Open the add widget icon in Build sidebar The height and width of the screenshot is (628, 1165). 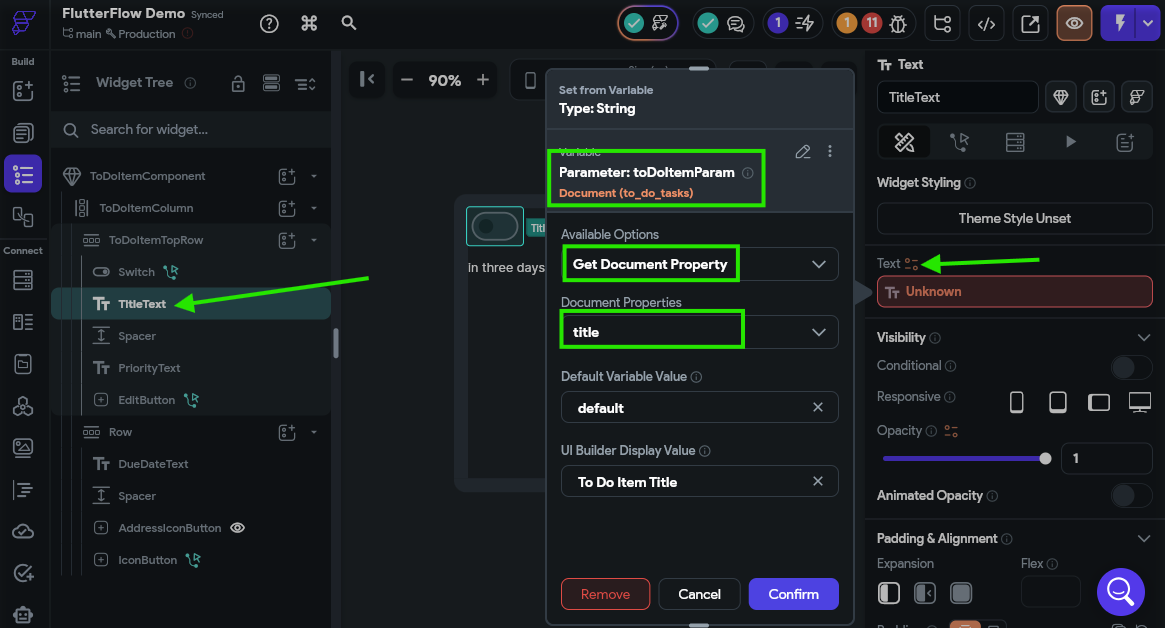click(x=23, y=91)
